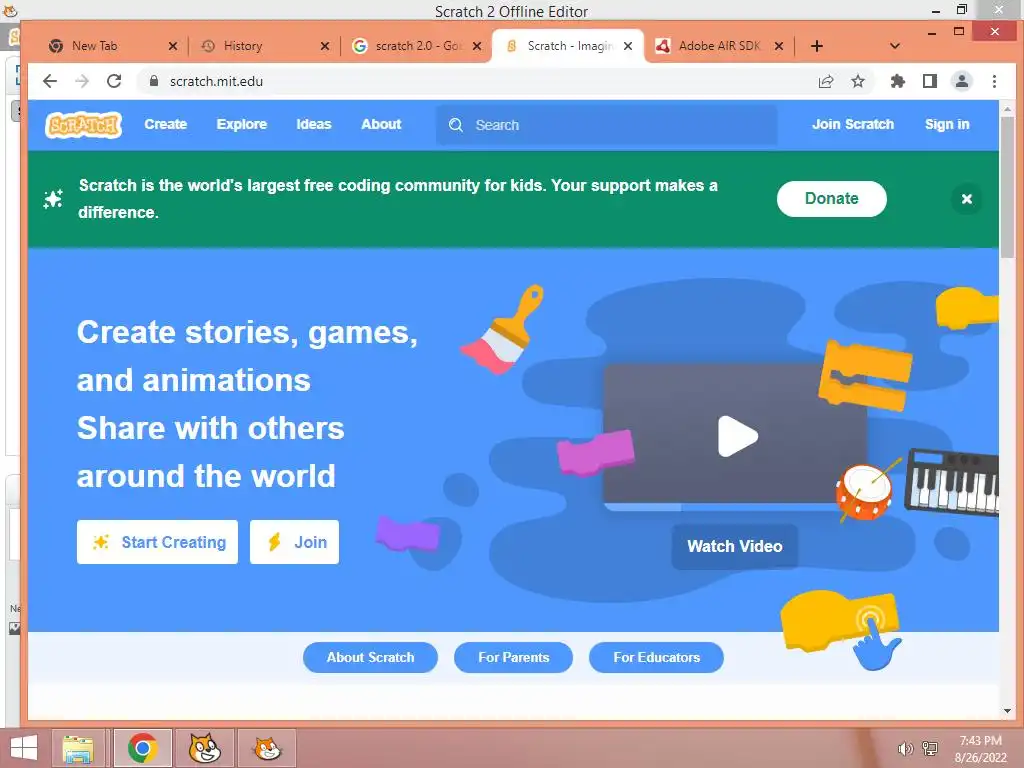Bookmark this page with the star icon

858,81
